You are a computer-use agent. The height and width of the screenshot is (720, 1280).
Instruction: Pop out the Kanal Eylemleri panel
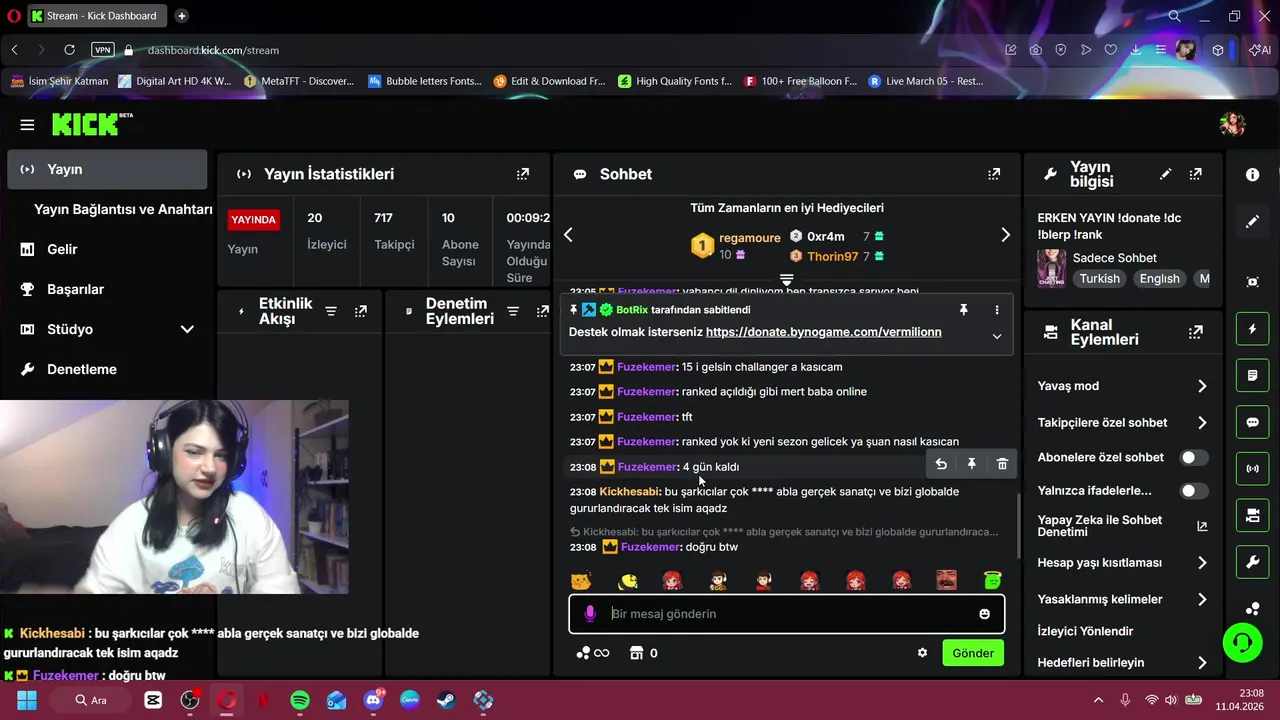1195,332
